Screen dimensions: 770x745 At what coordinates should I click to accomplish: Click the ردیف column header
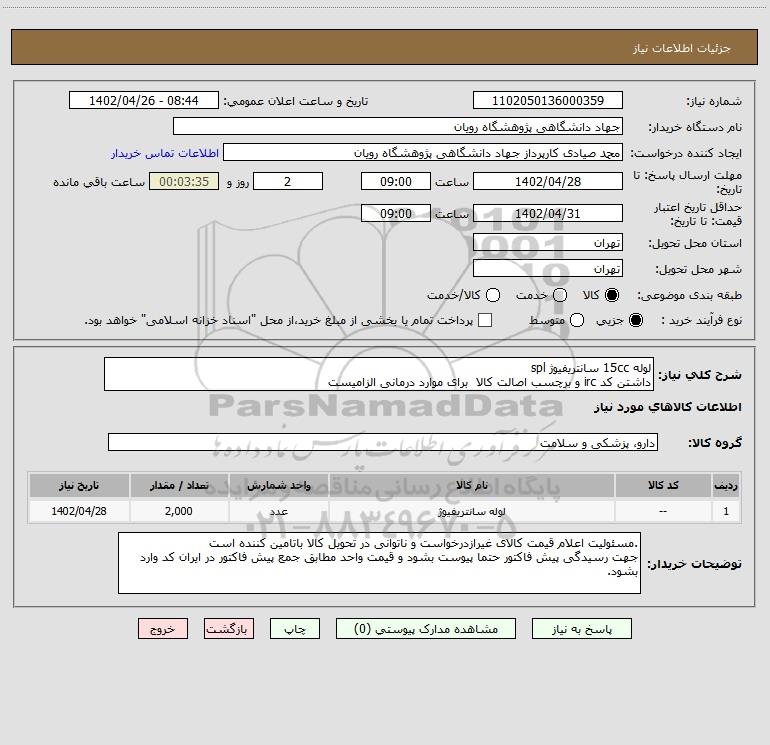(x=726, y=485)
